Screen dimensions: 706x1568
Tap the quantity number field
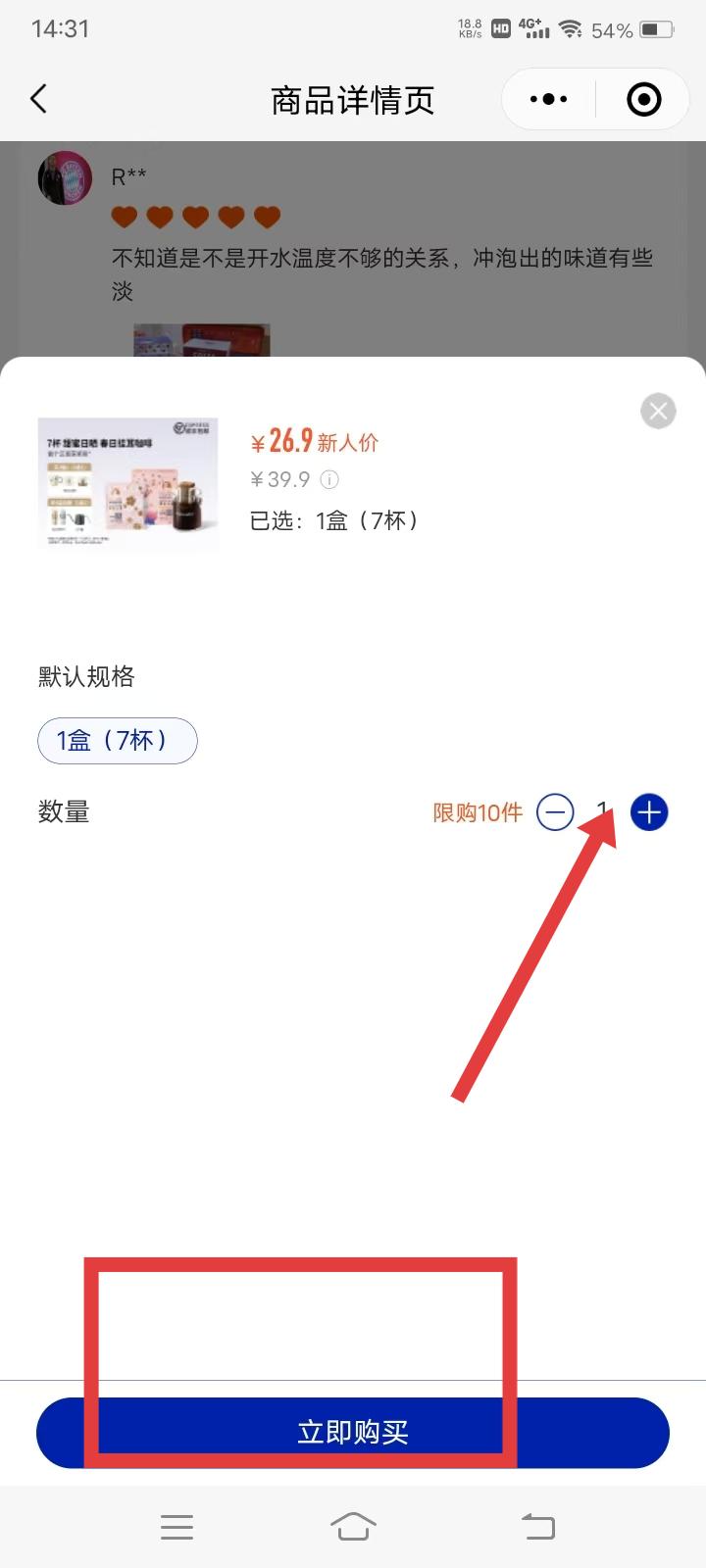(602, 812)
